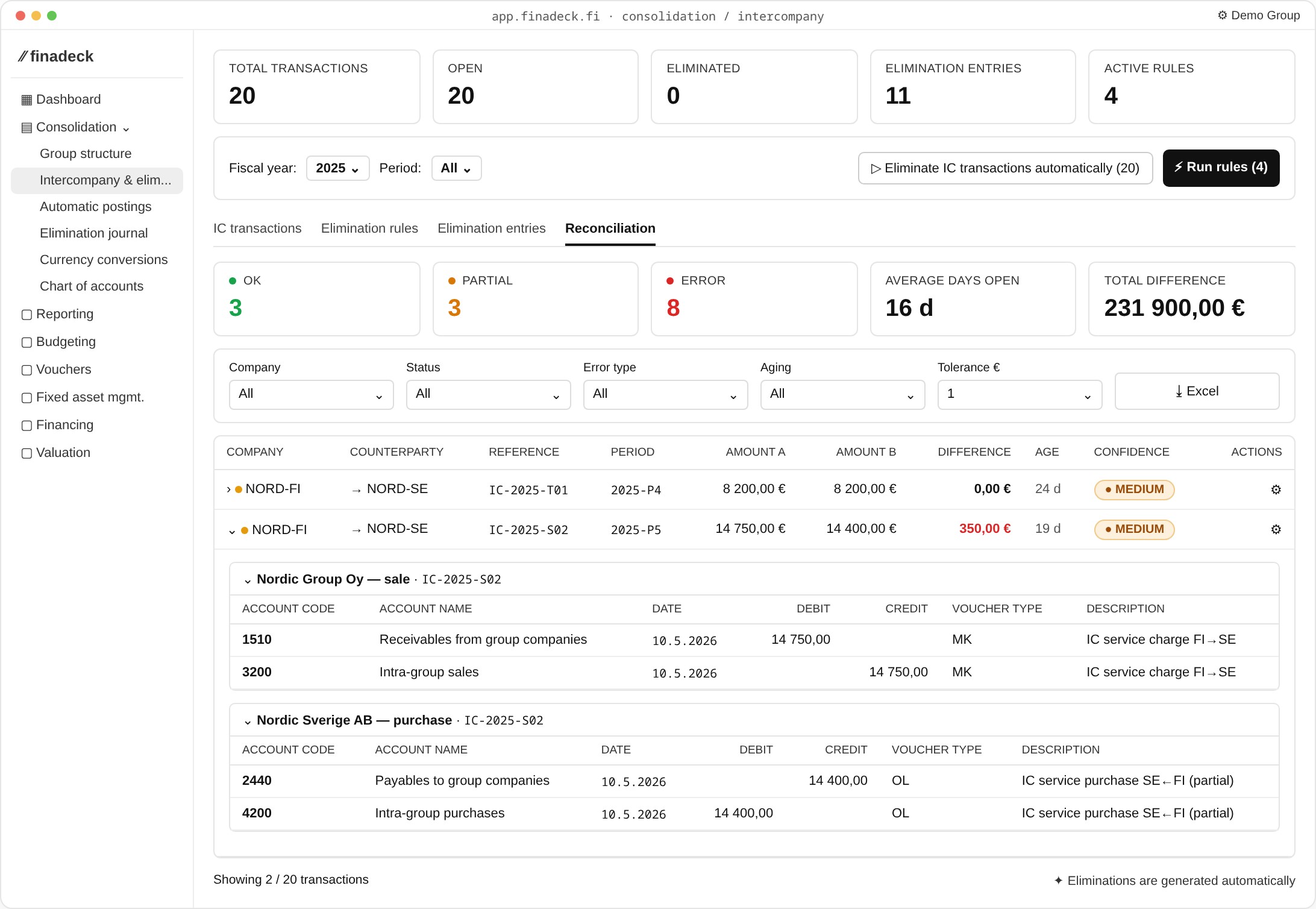Click the PARTIAL status card
This screenshot has width=1316, height=909.
[535, 299]
